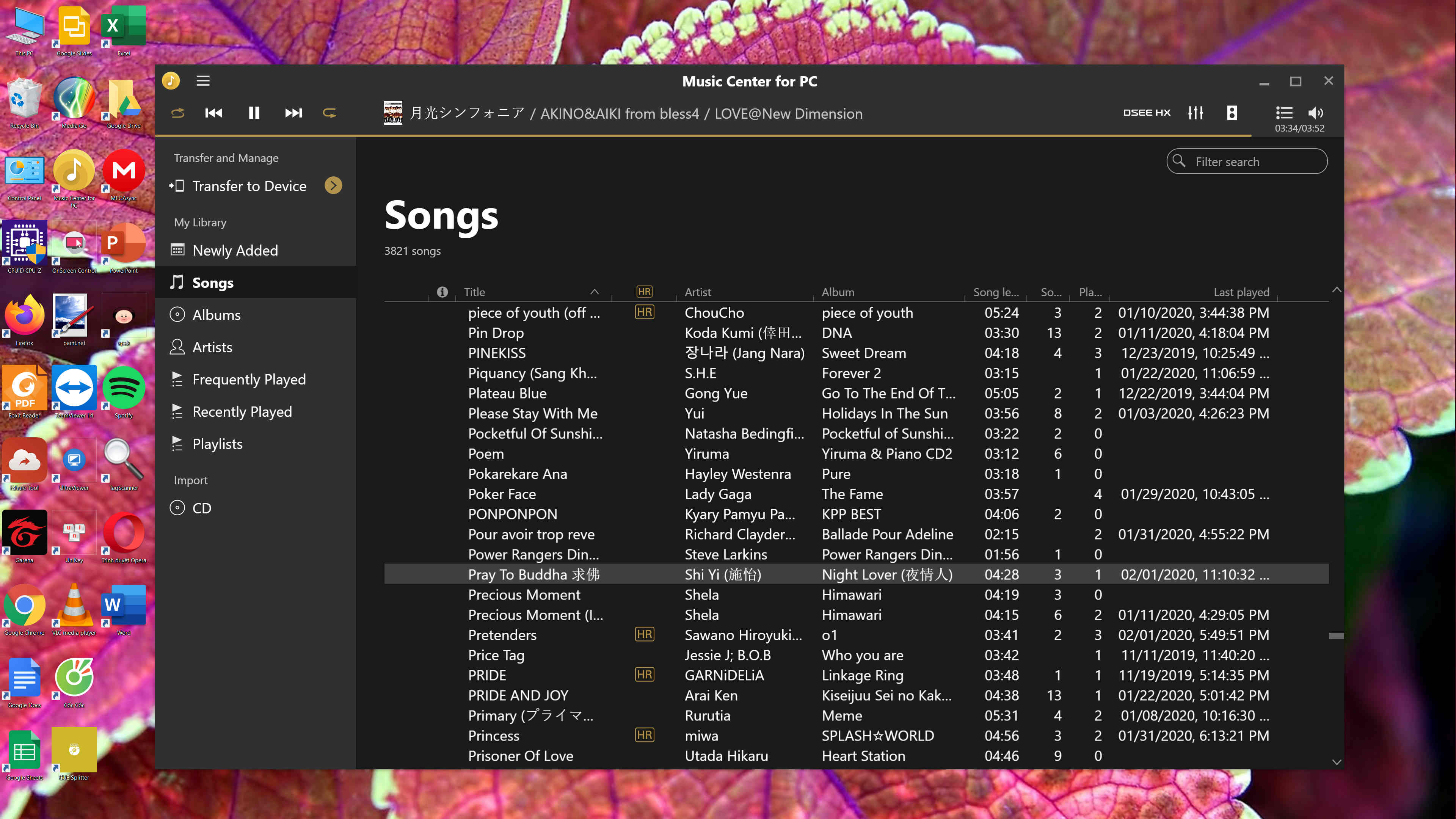Click the song list scroll up arrow
Viewport: 1456px width, 819px height.
tap(1336, 289)
